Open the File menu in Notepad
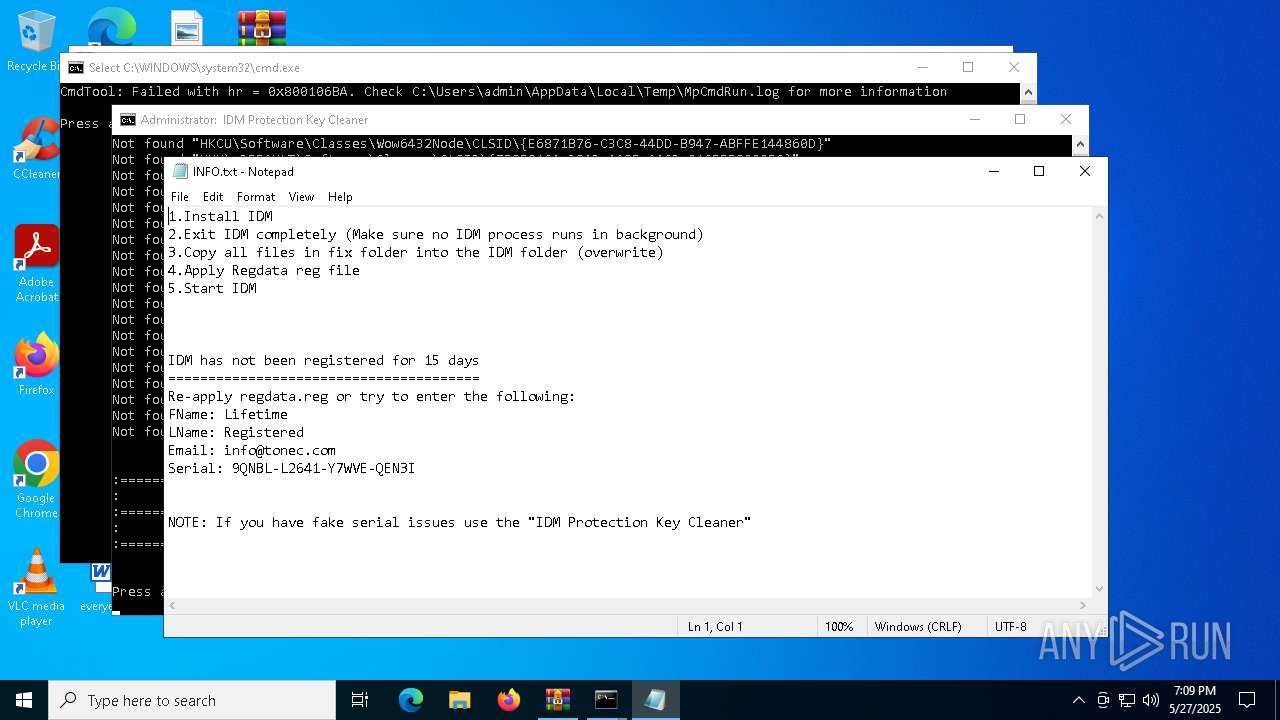1280x720 pixels. (180, 197)
